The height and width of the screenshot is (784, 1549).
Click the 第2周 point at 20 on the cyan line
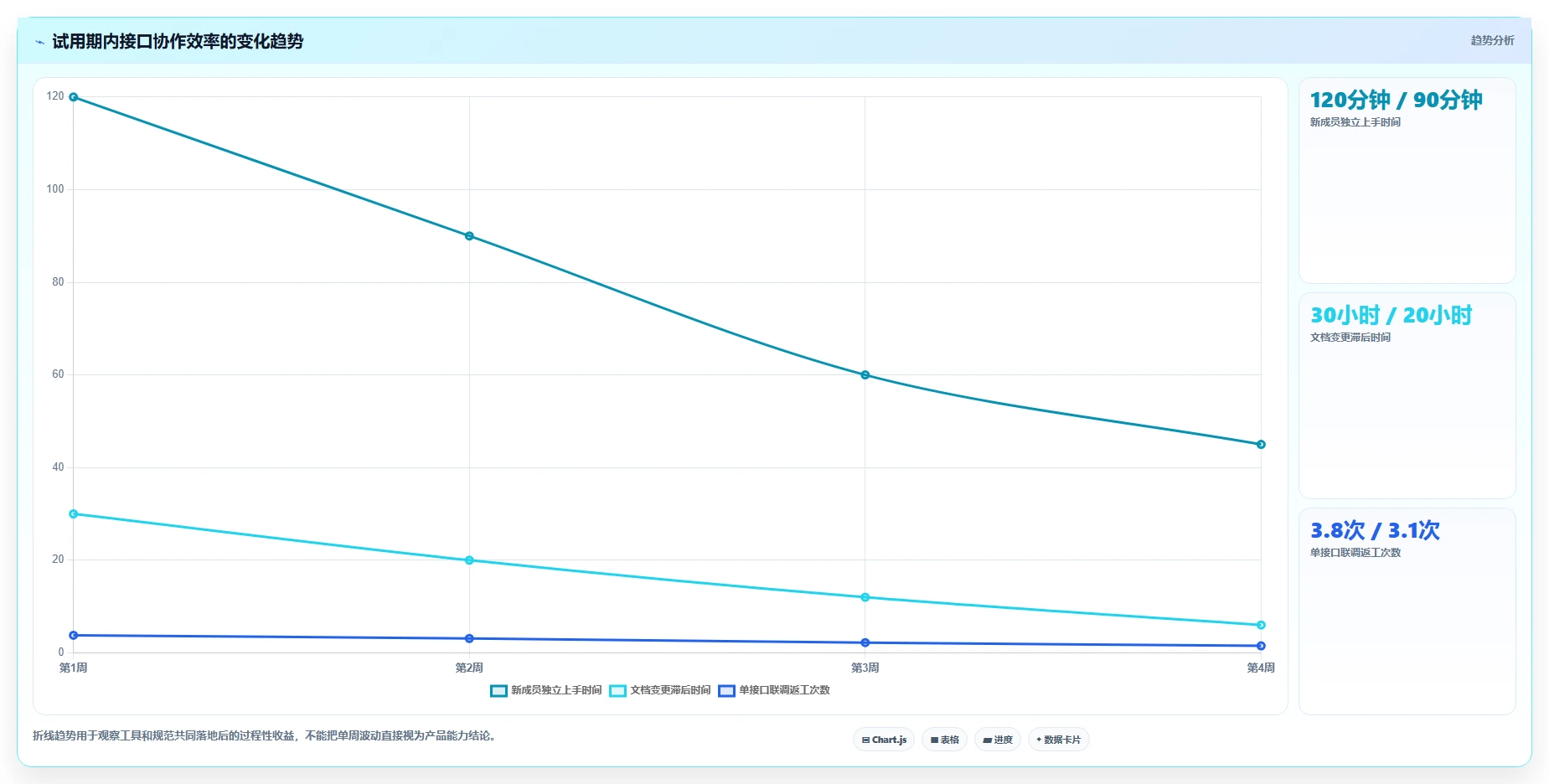coord(469,560)
